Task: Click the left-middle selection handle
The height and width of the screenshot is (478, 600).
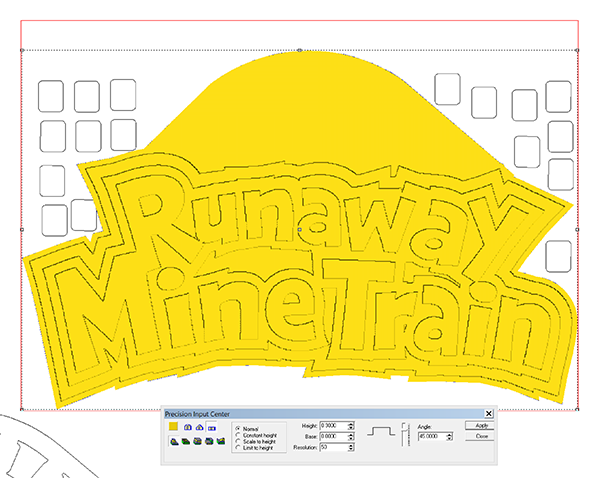Action: [x=21, y=230]
